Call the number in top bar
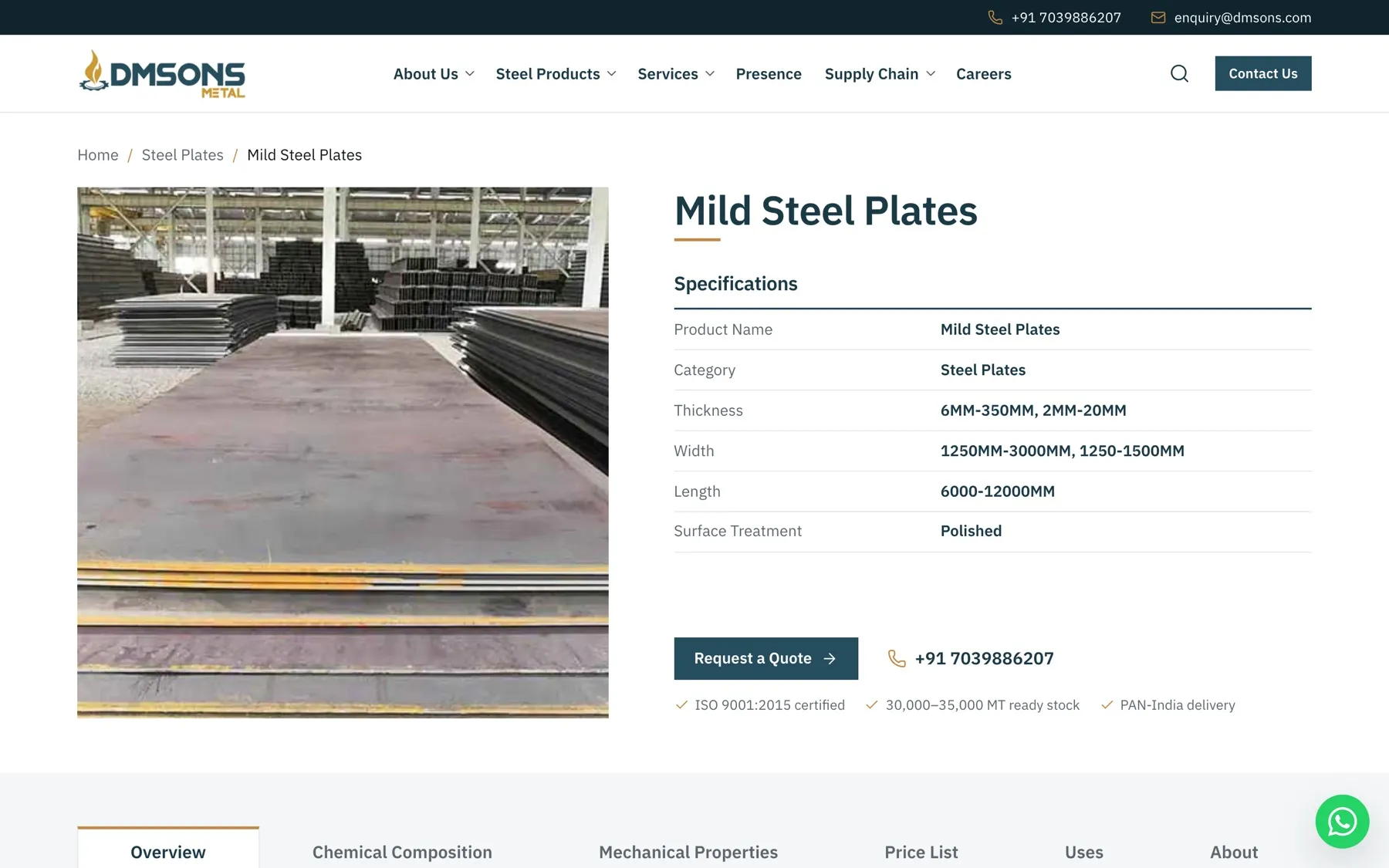 1066,18
